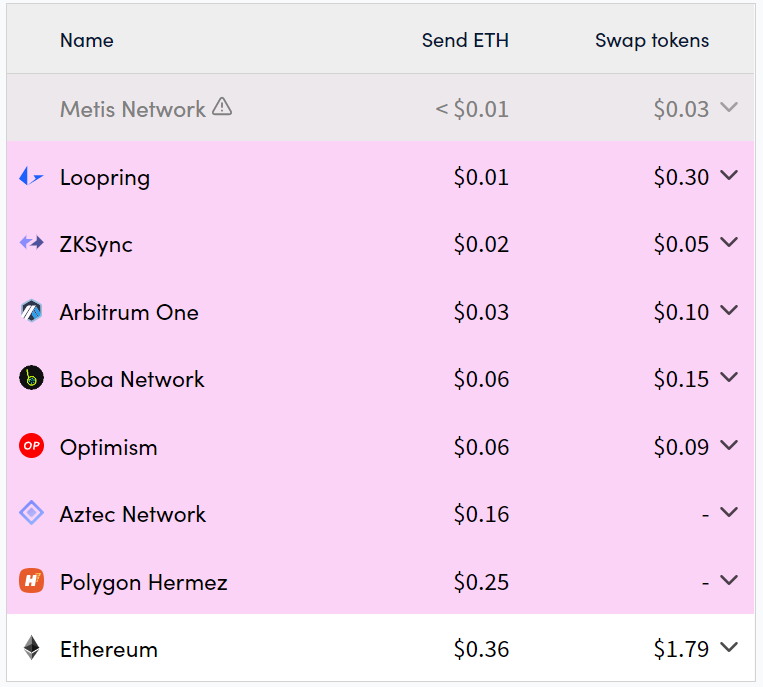Screen dimensions: 763x687
Task: Click the Loopring logo icon
Action: click(x=31, y=178)
